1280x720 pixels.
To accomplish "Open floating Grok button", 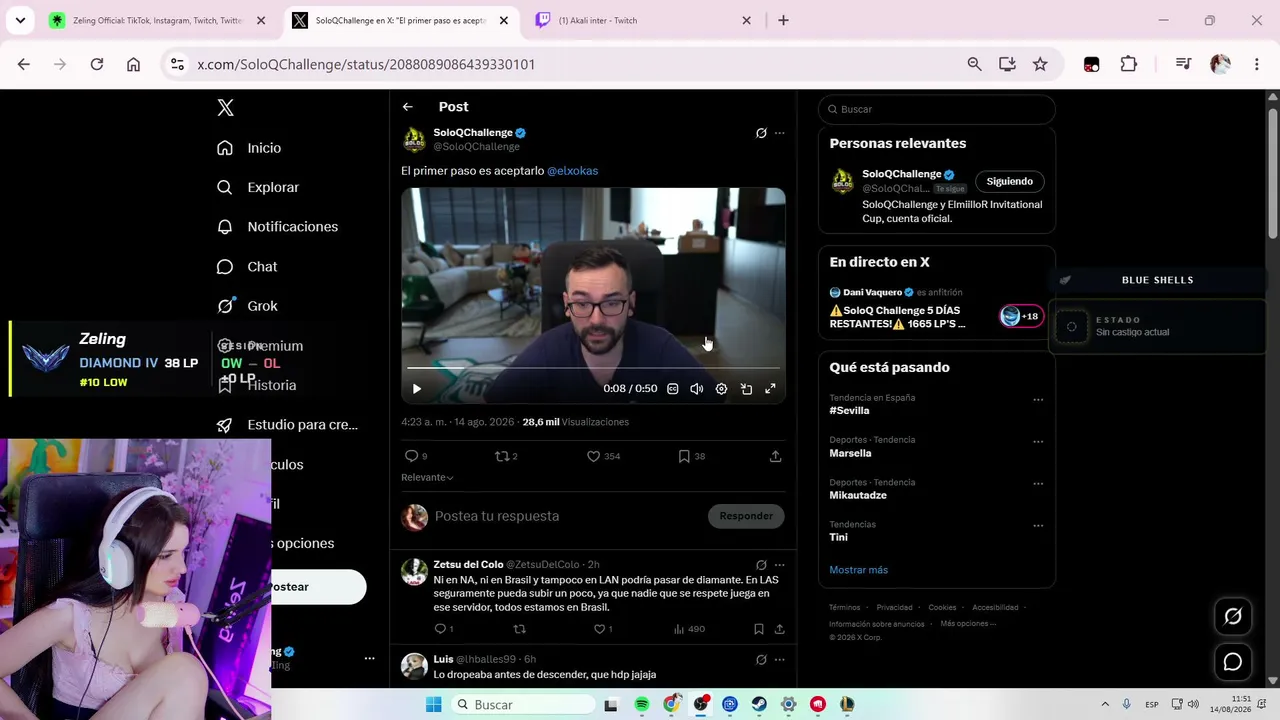I will (1233, 617).
